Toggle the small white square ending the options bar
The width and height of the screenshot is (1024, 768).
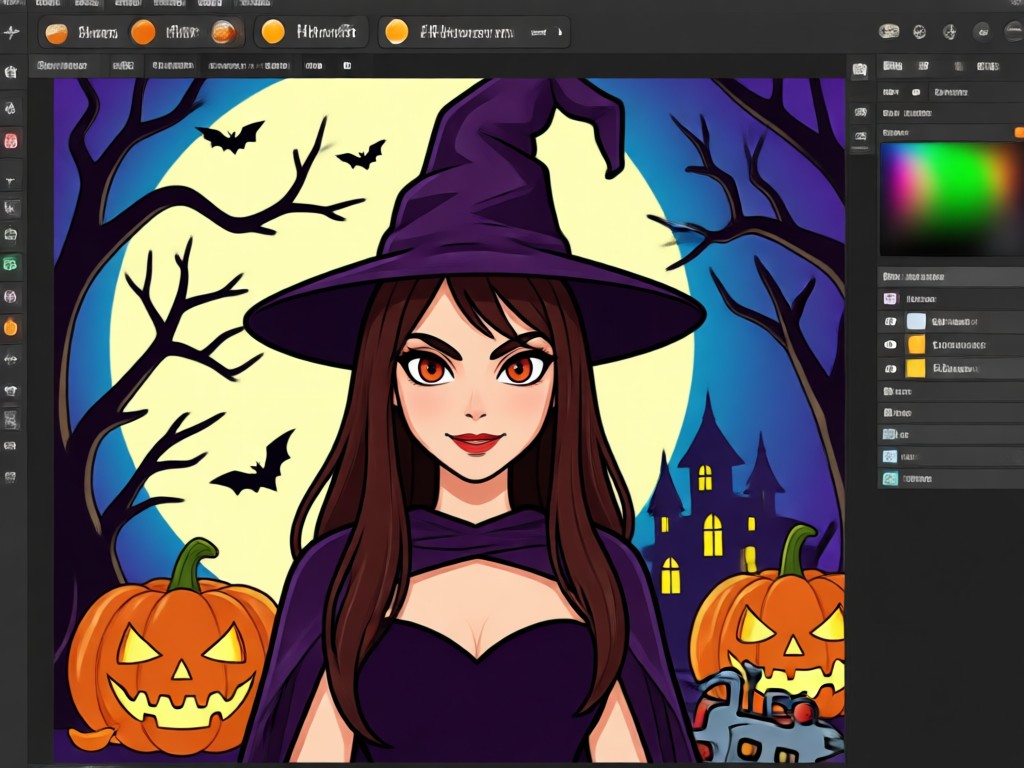point(347,65)
